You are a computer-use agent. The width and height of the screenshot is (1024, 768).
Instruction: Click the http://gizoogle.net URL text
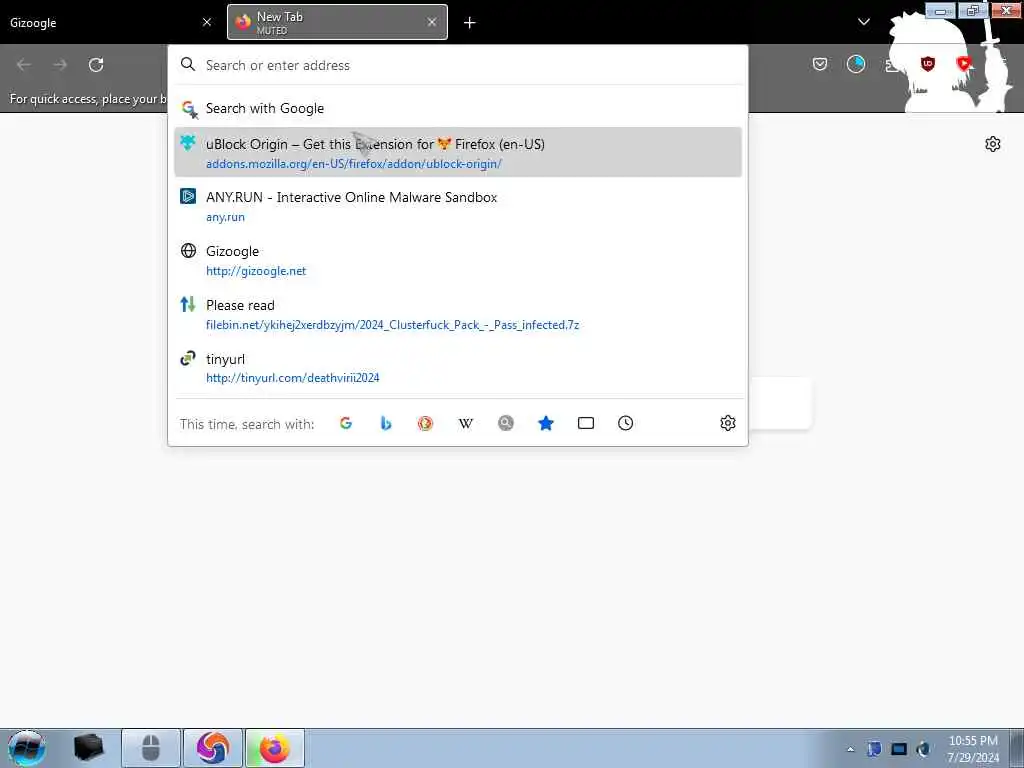tap(256, 271)
